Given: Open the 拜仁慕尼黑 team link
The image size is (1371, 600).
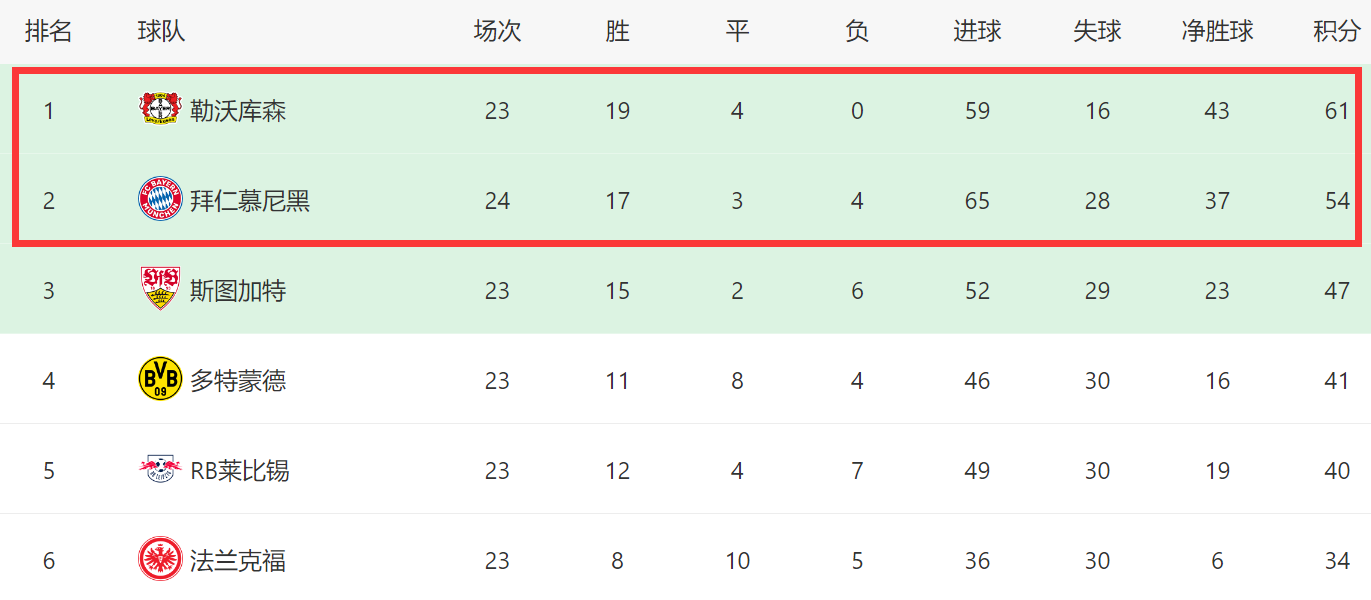Looking at the screenshot, I should (250, 201).
